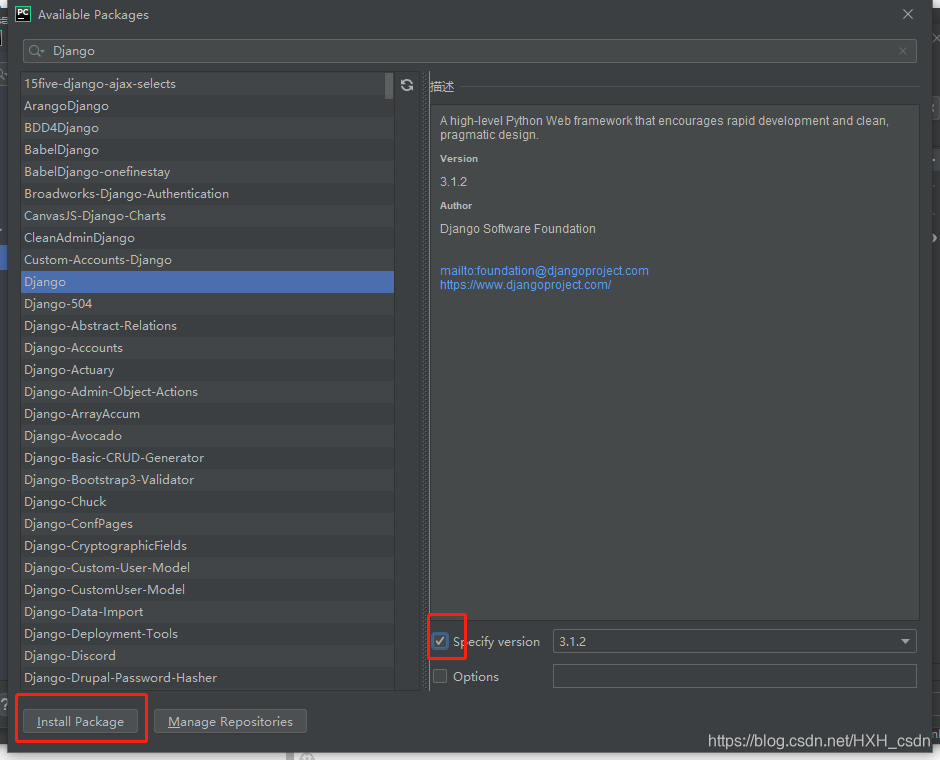Select Django-Deployment-Tools package
Image resolution: width=940 pixels, height=760 pixels.
[x=207, y=634]
